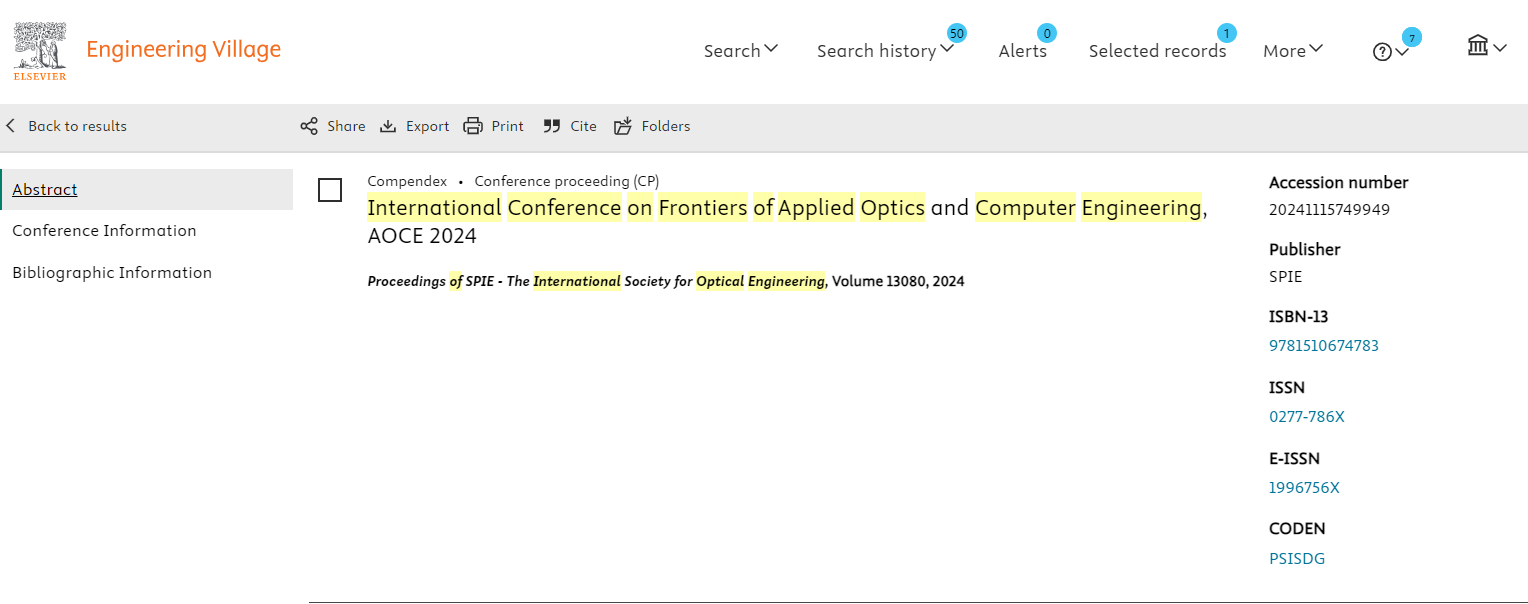Select the Abstract tab
Image resolution: width=1528 pixels, height=604 pixels.
tap(147, 190)
